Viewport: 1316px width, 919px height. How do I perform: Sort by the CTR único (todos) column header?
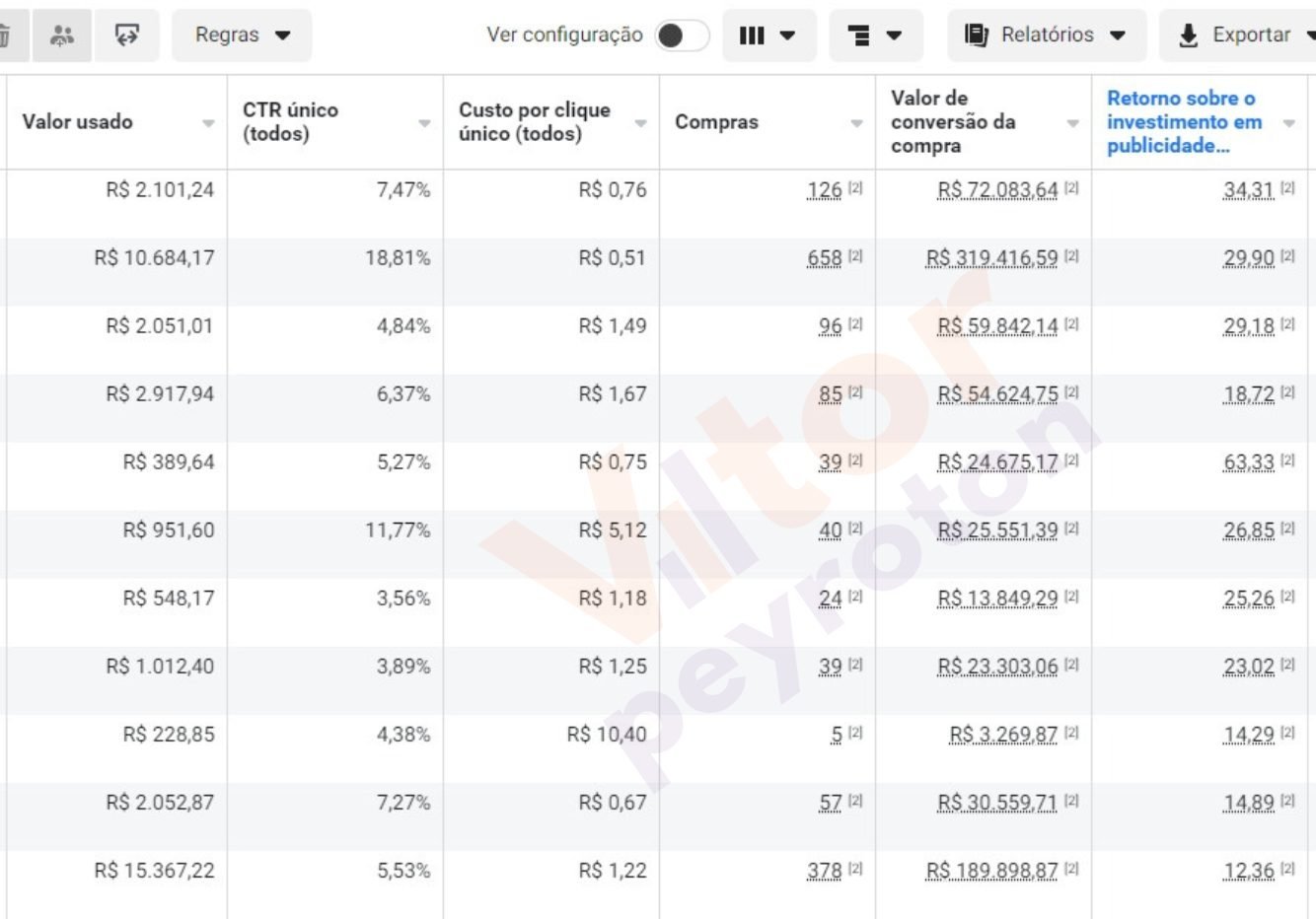[x=290, y=122]
